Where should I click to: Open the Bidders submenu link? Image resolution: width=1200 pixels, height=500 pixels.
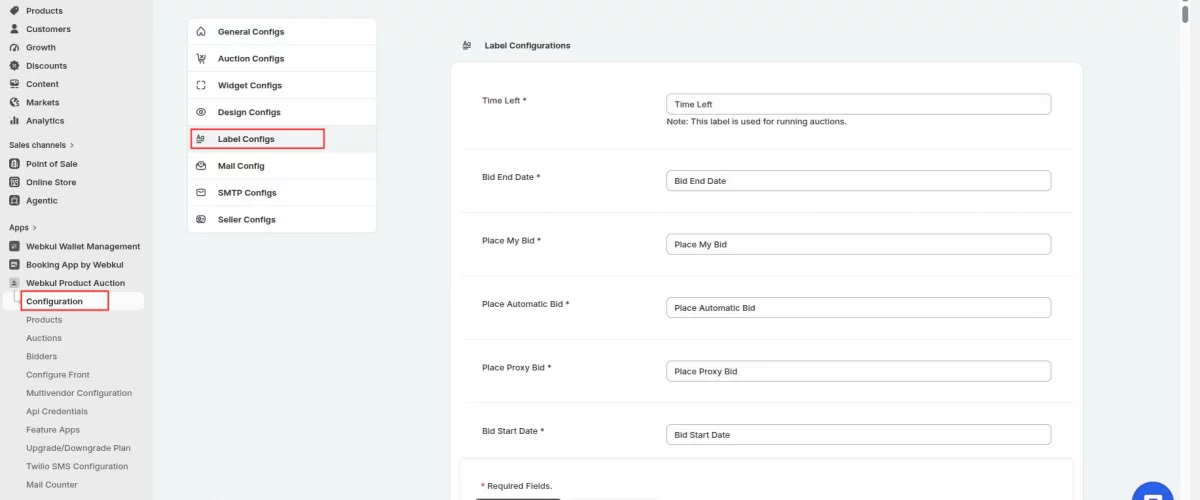(41, 356)
